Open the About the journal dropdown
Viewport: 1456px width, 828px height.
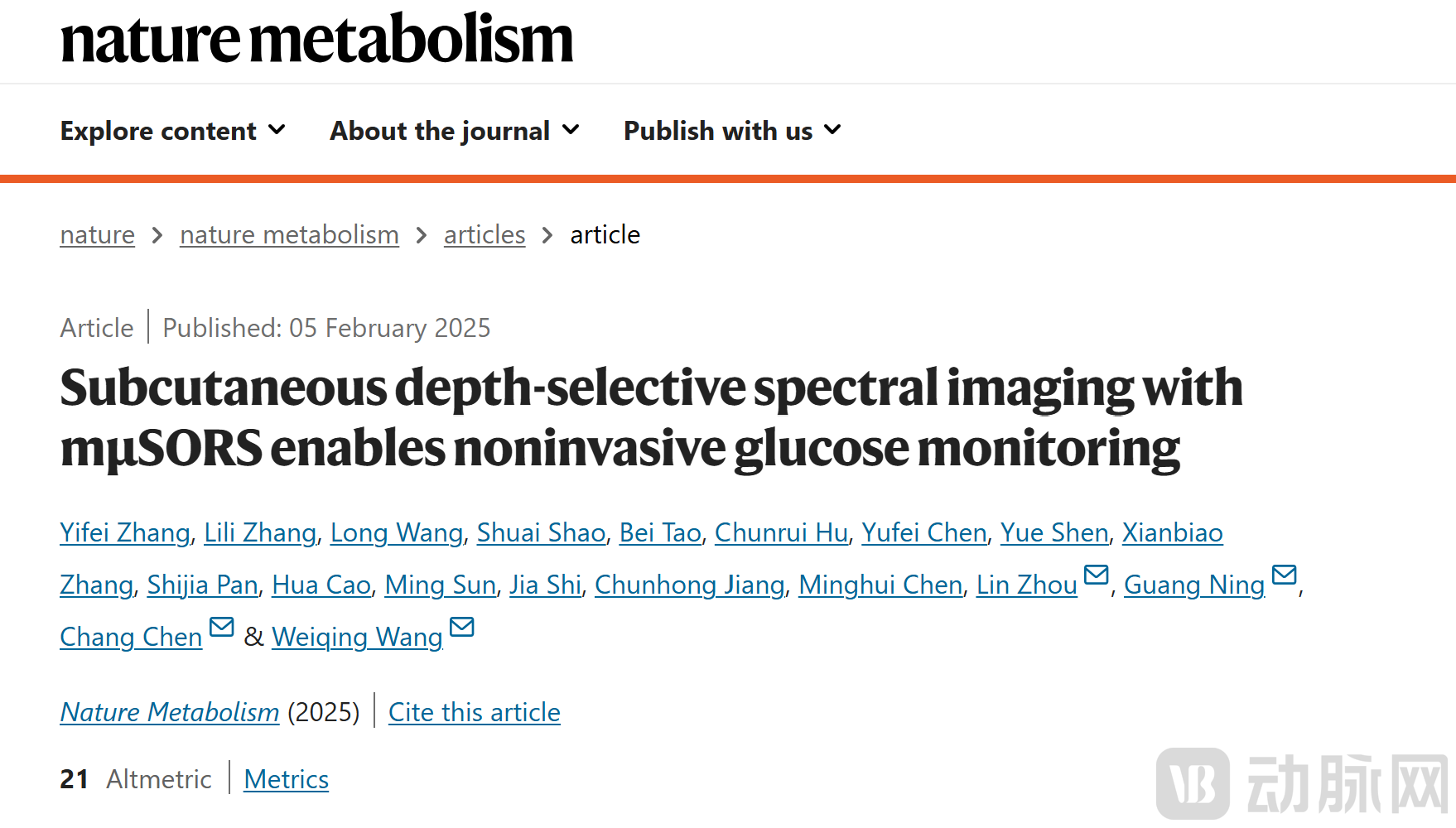click(x=455, y=131)
